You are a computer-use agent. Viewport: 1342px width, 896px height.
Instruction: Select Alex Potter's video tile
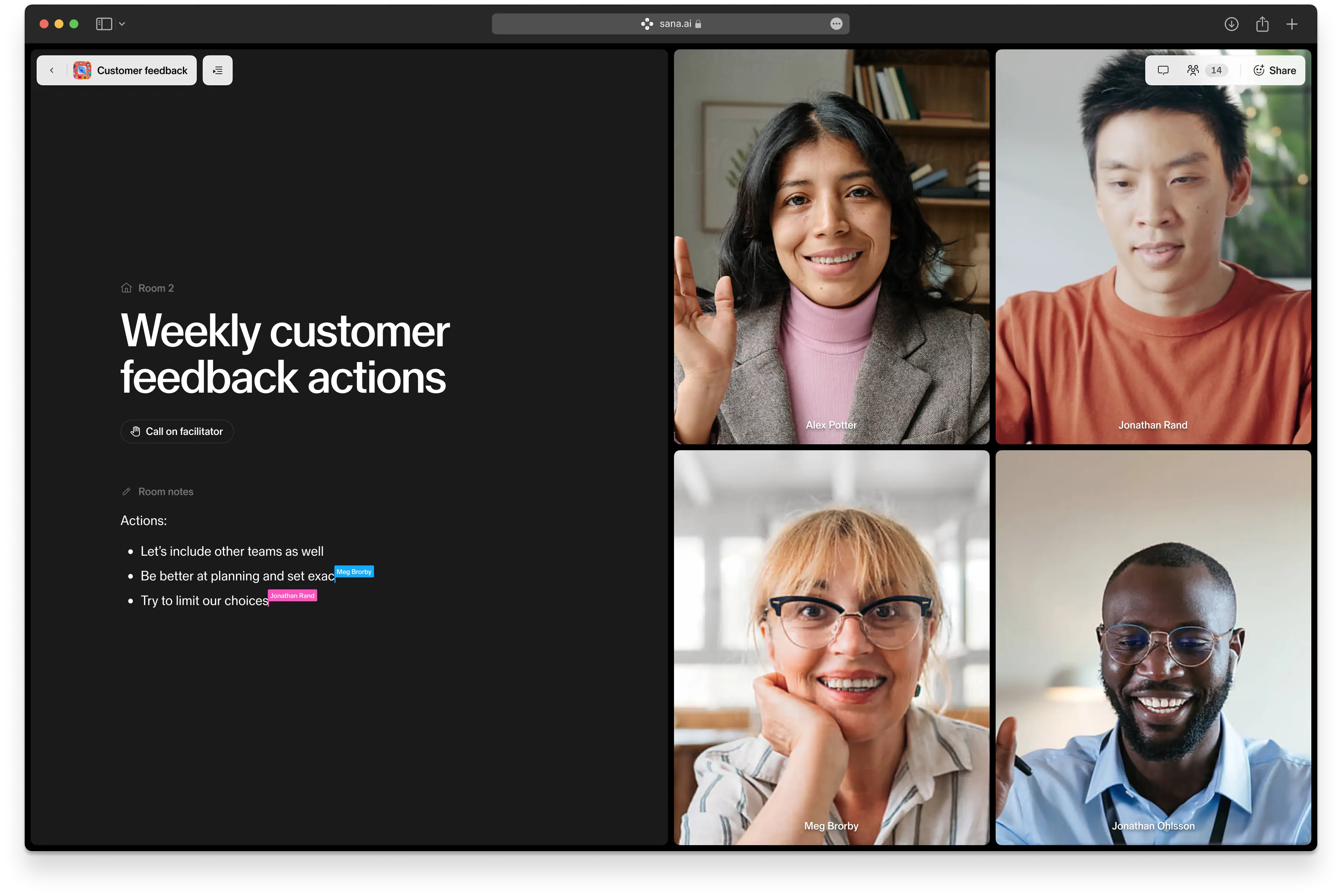point(831,246)
